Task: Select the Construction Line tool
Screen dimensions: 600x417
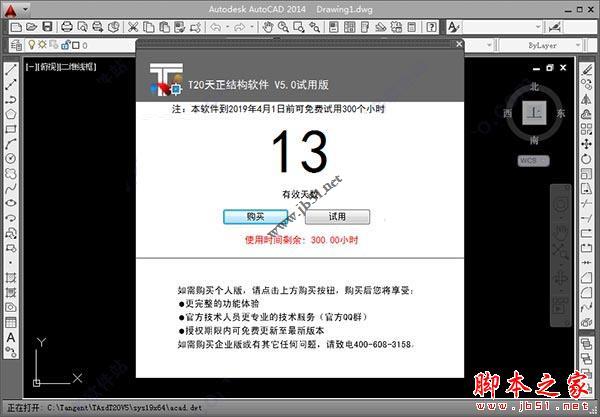Action: click(11, 85)
